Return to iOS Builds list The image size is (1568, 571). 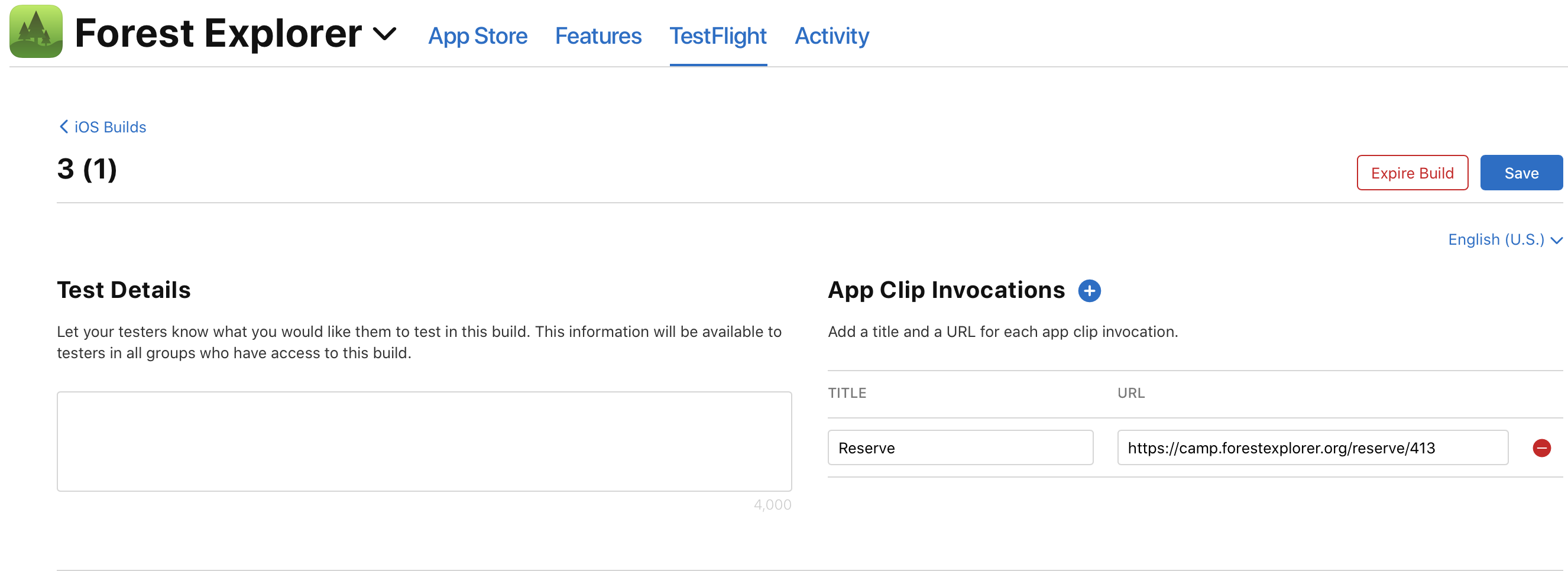click(109, 126)
